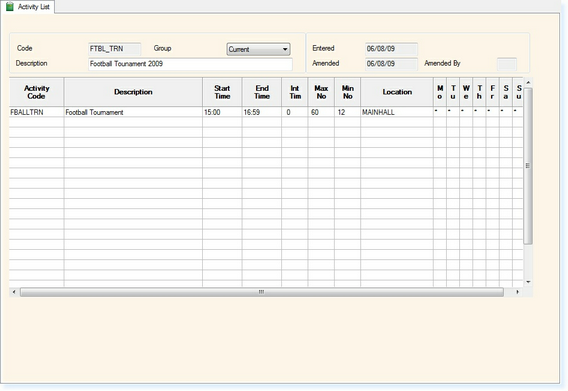Toggle Monday cell for FBALLTRN row
The width and height of the screenshot is (568, 391).
440,112
